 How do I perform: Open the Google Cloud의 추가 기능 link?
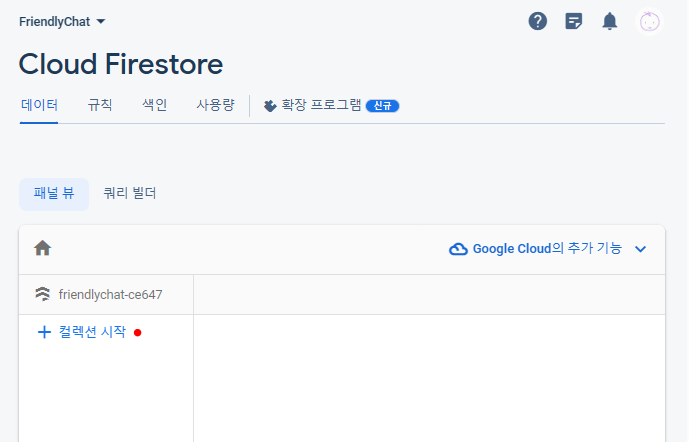tap(547, 249)
